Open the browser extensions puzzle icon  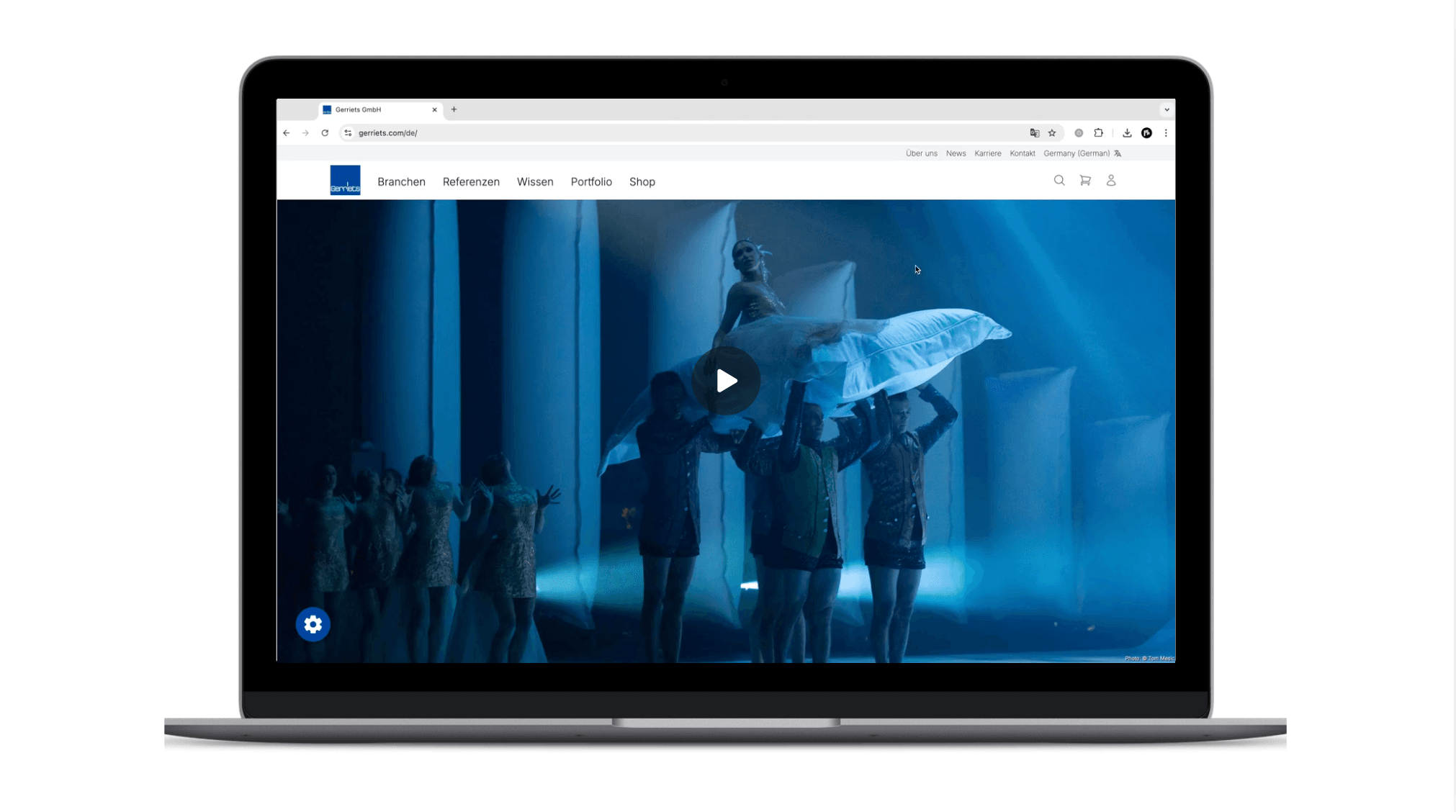[1098, 133]
